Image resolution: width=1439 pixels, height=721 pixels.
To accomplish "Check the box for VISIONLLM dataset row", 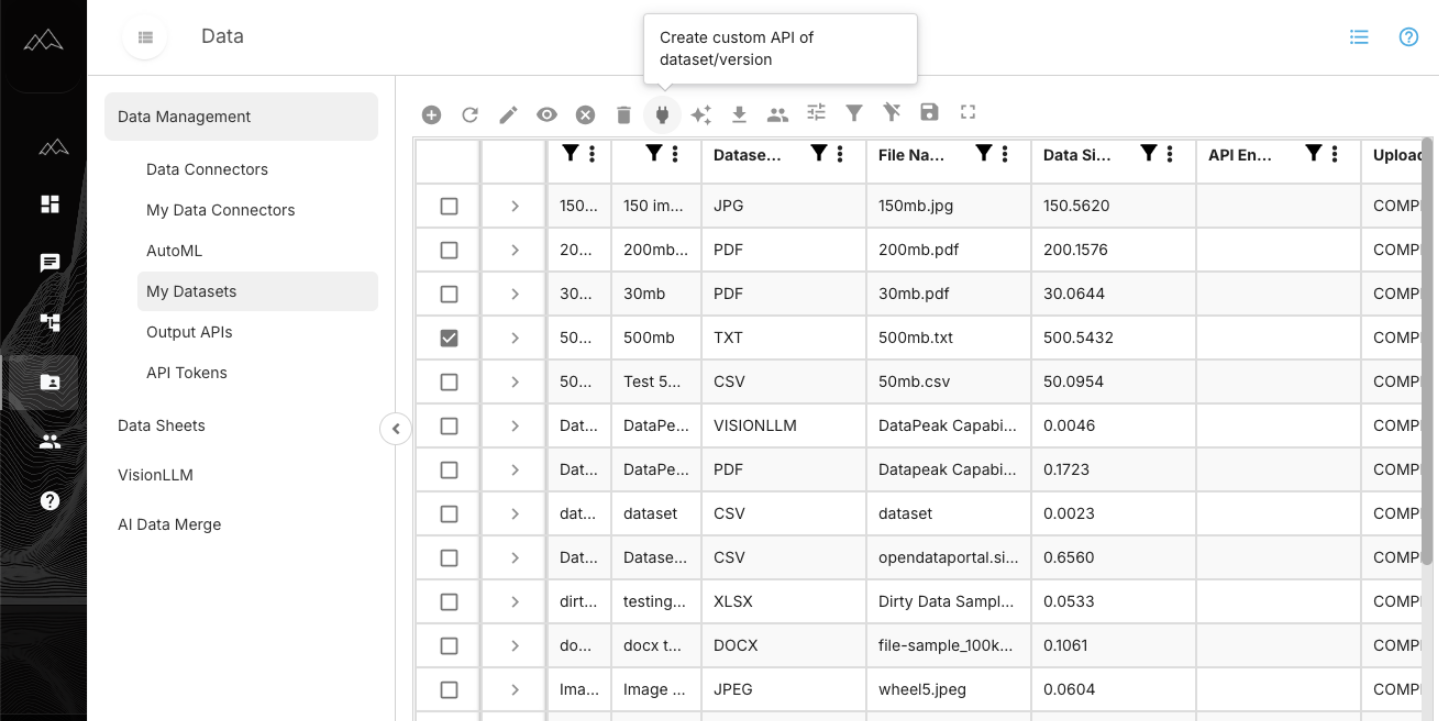I will pos(449,425).
